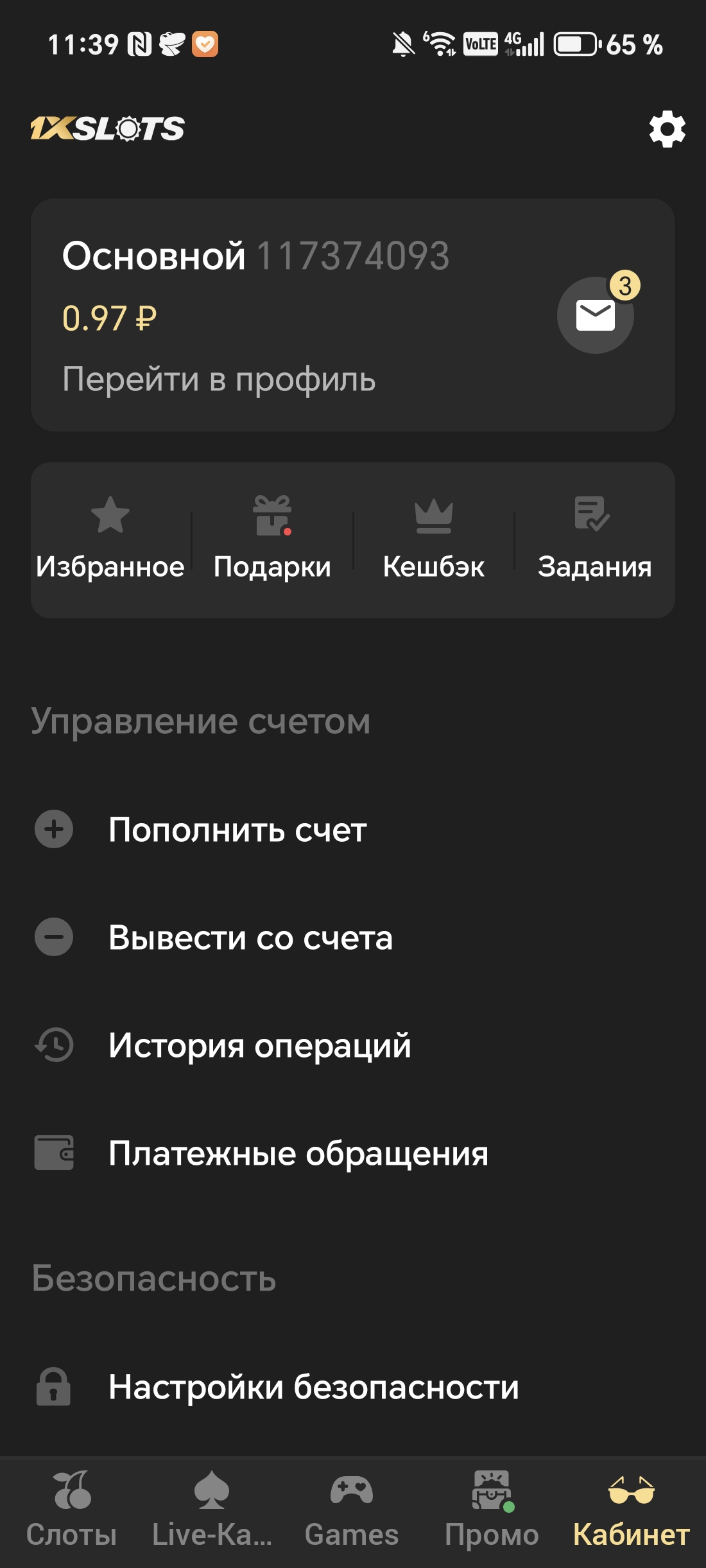Tap the history clock icon
The height and width of the screenshot is (1568, 706).
(x=54, y=1045)
